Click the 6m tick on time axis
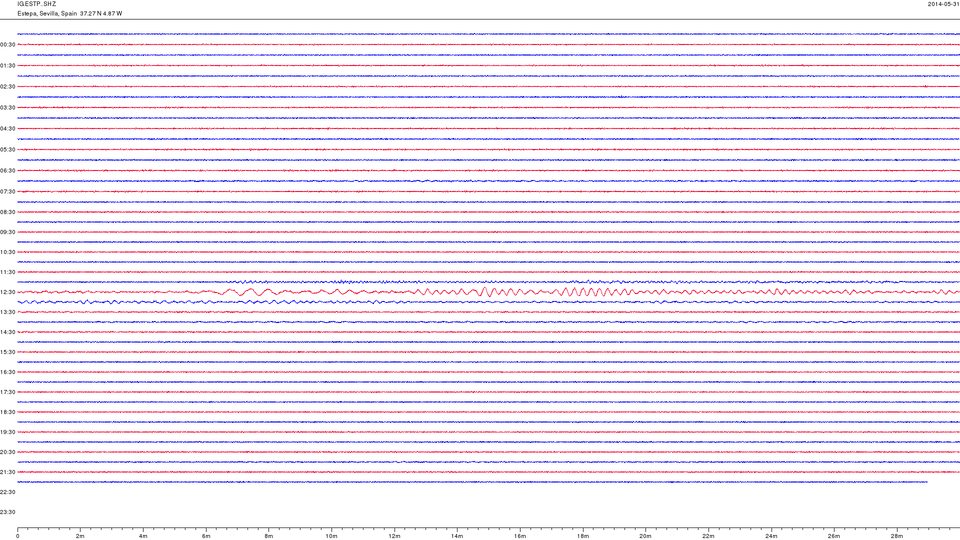 pyautogui.click(x=206, y=536)
